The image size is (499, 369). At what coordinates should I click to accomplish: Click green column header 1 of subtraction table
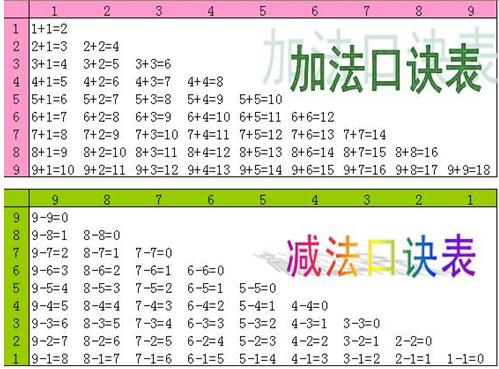(470, 200)
